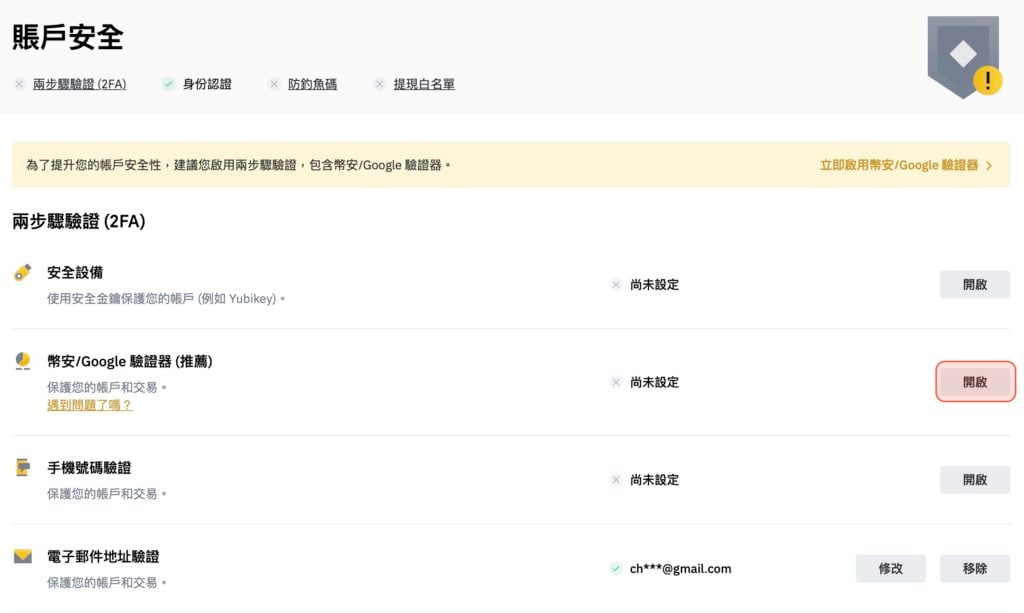Viewport: 1024px width, 613px height.
Task: Click the 幣安/Google 驗證器 (推薦) row title
Action: (x=129, y=361)
